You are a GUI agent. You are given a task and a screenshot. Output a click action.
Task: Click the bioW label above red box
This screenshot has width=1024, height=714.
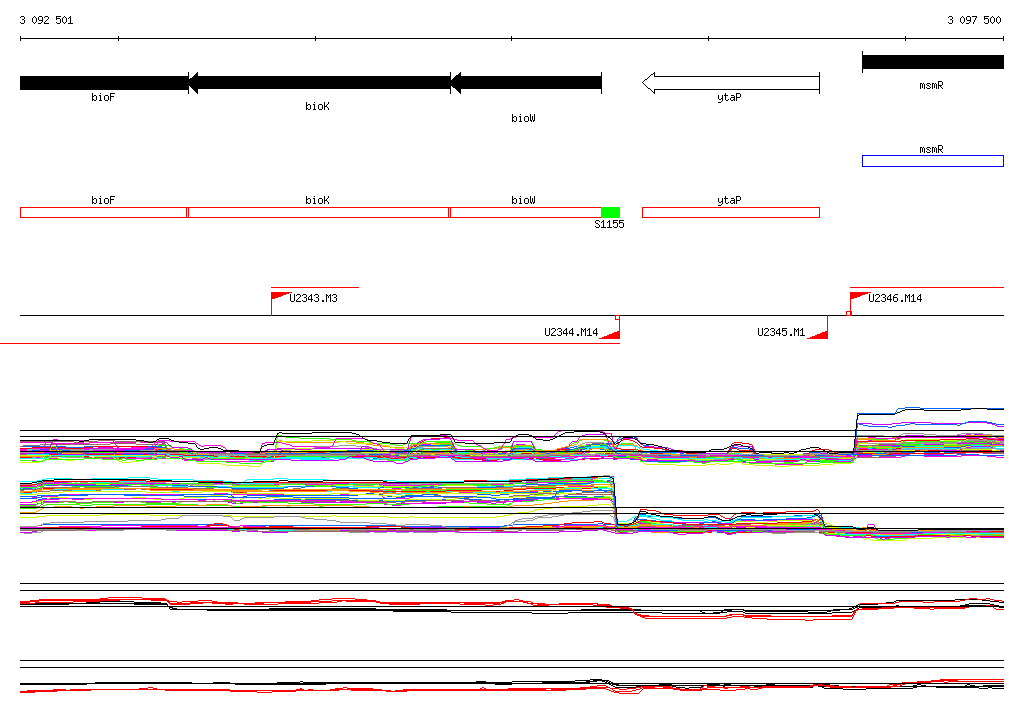523,200
